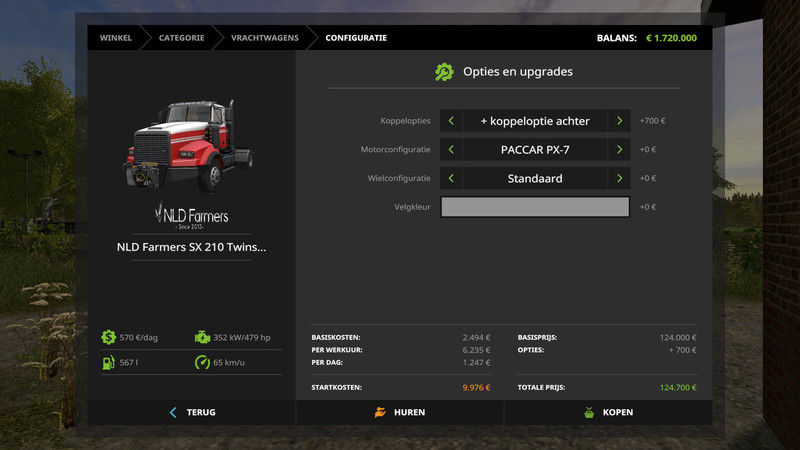Choose next Wielconfiguratie wheel setup
Viewport: 800px width, 450px height.
[x=619, y=179]
